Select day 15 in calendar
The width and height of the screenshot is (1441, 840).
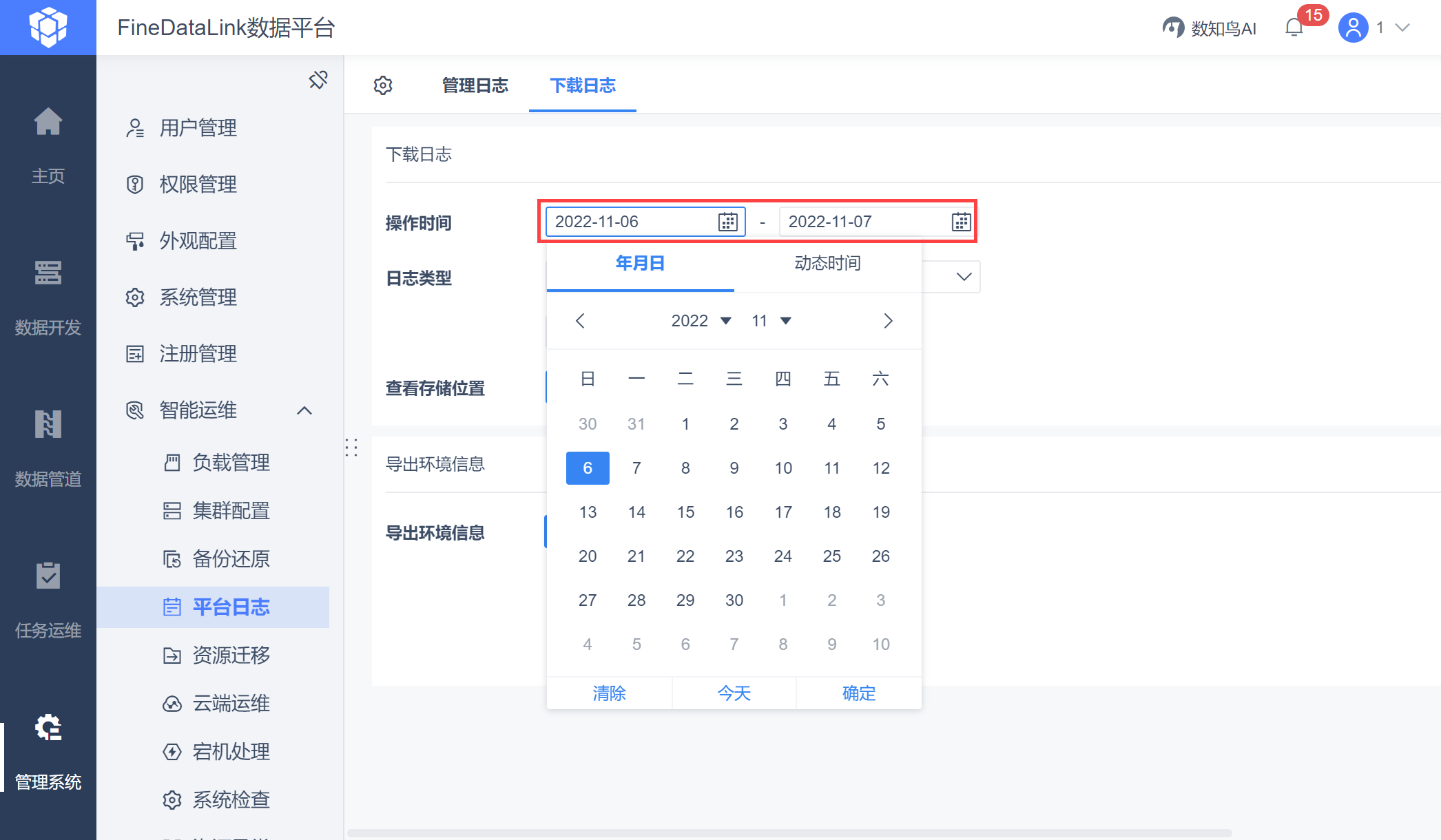[685, 512]
